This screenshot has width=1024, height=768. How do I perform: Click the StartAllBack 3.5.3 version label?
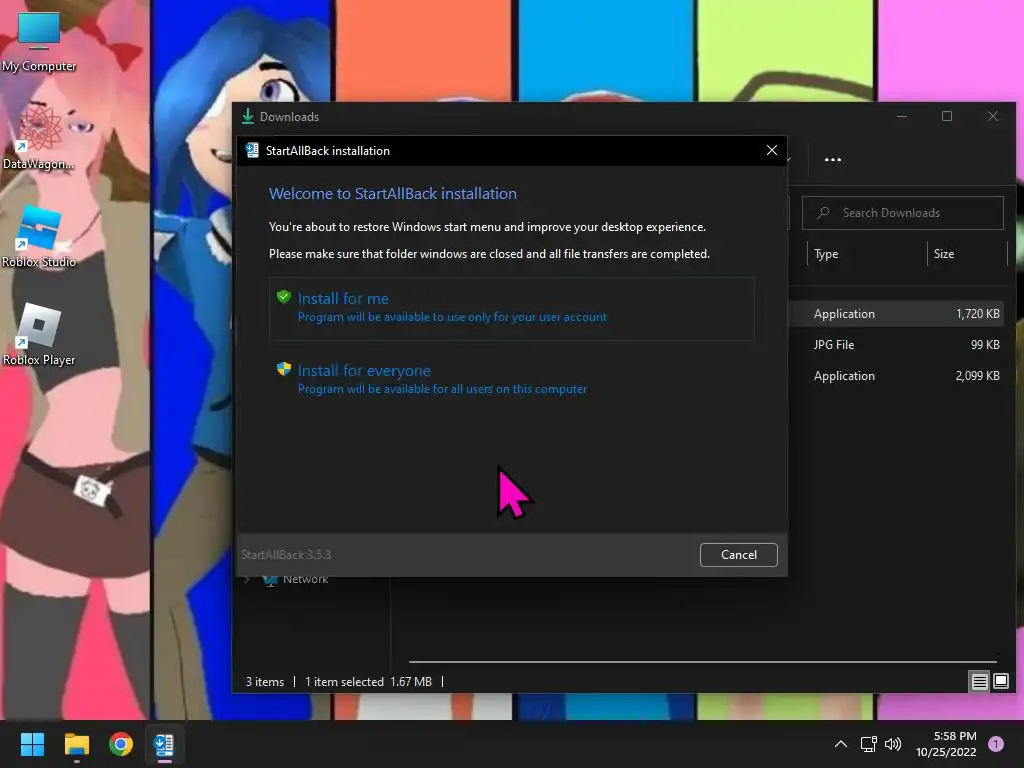pyautogui.click(x=285, y=554)
